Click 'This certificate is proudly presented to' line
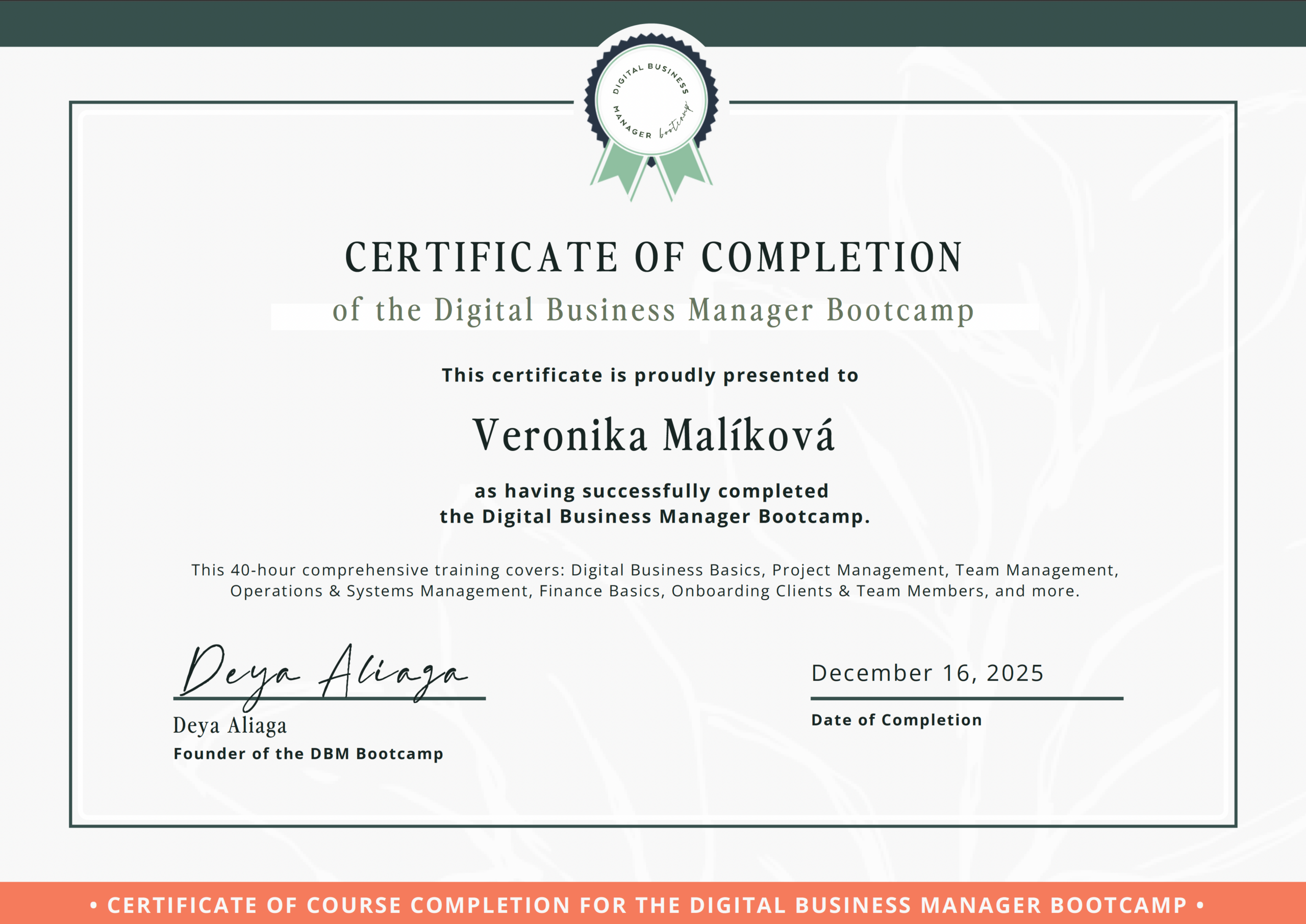Viewport: 1306px width, 924px height. point(650,375)
